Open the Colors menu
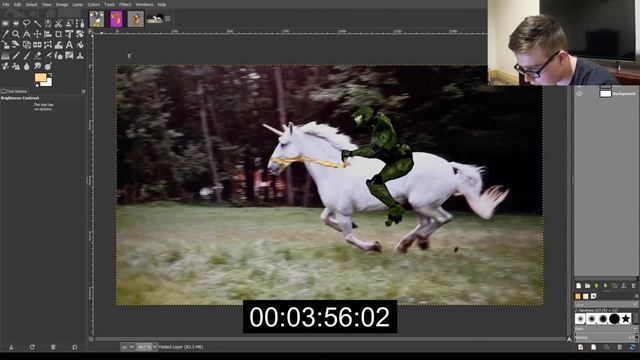 point(93,4)
